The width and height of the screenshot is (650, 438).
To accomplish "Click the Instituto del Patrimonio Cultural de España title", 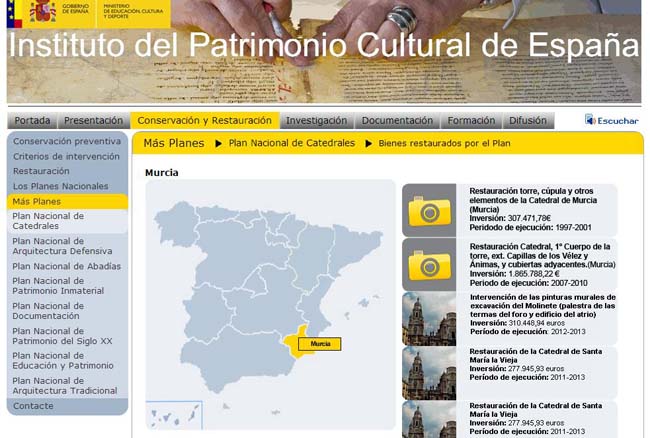I will pyautogui.click(x=324, y=44).
